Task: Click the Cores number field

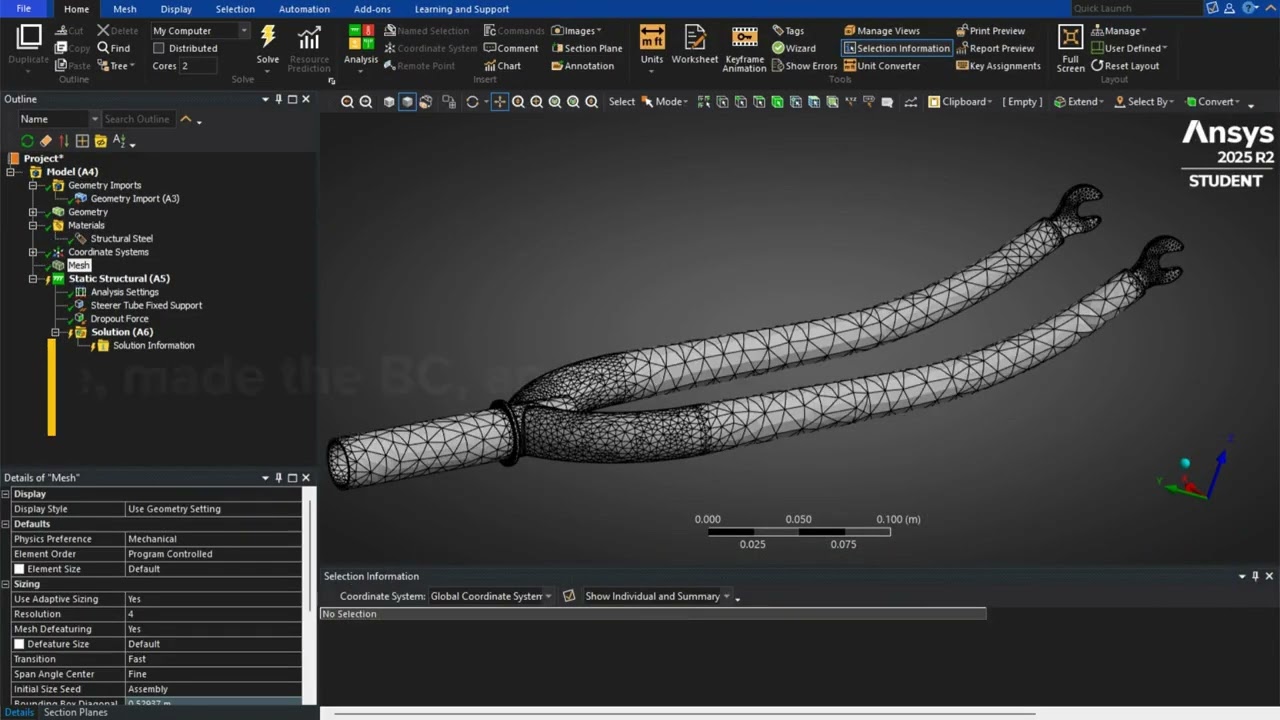Action: click(197, 66)
